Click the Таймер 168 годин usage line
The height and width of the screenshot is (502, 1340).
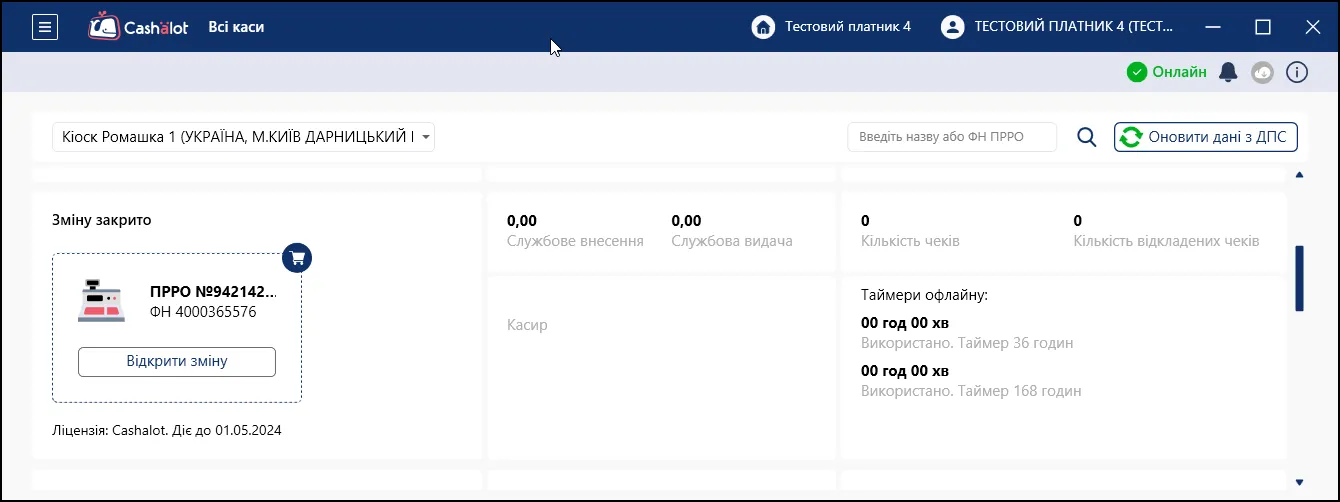[971, 391]
